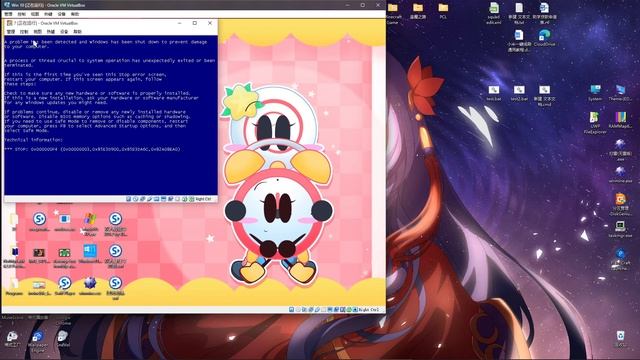Viewport: 640px width, 360px height.
Task: Click the 'Technical information:' line on blue screen
Action: [34, 140]
